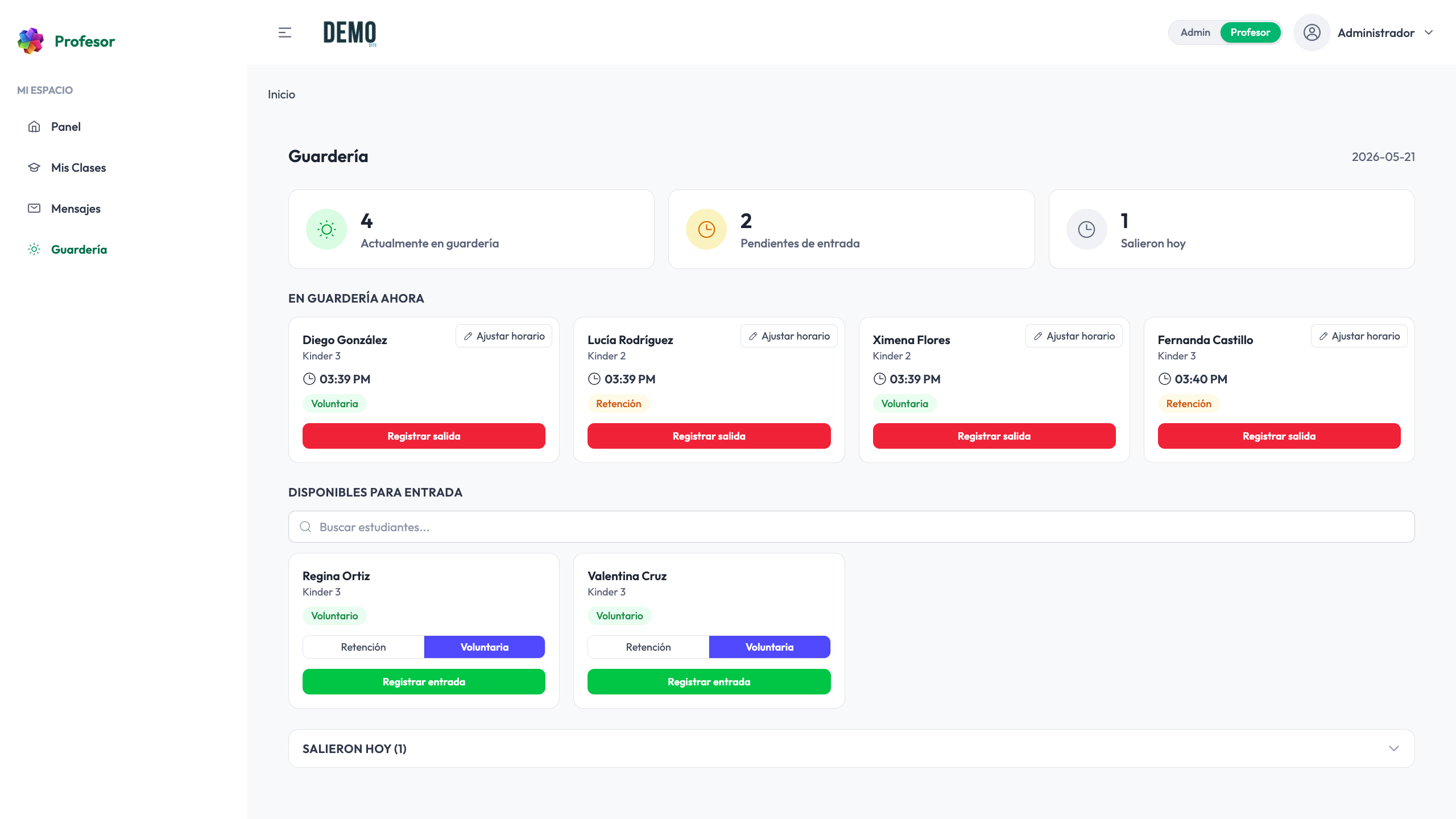Click the magnifier icon in Buscar estudiantes field
The width and height of the screenshot is (1456, 819).
(305, 527)
